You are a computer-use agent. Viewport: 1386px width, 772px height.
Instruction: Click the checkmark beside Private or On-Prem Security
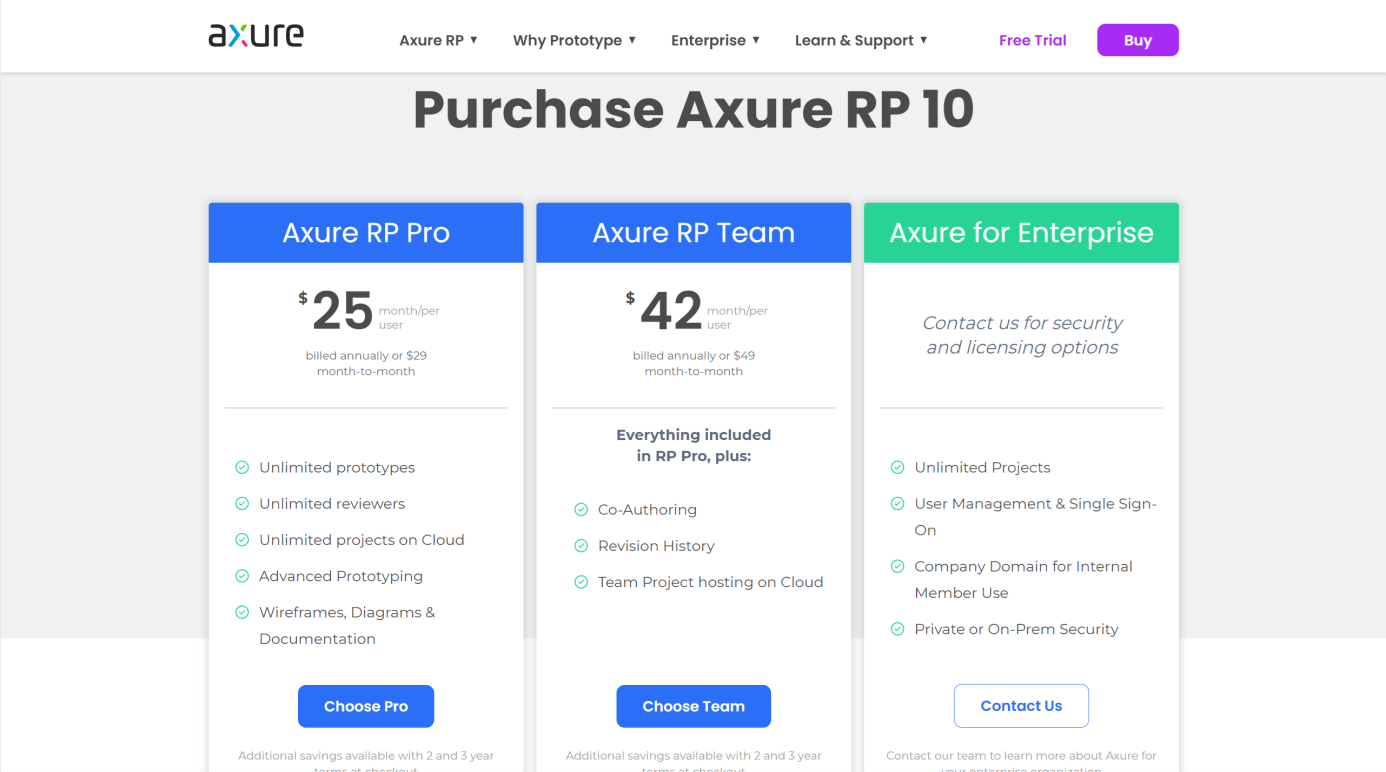tap(897, 629)
